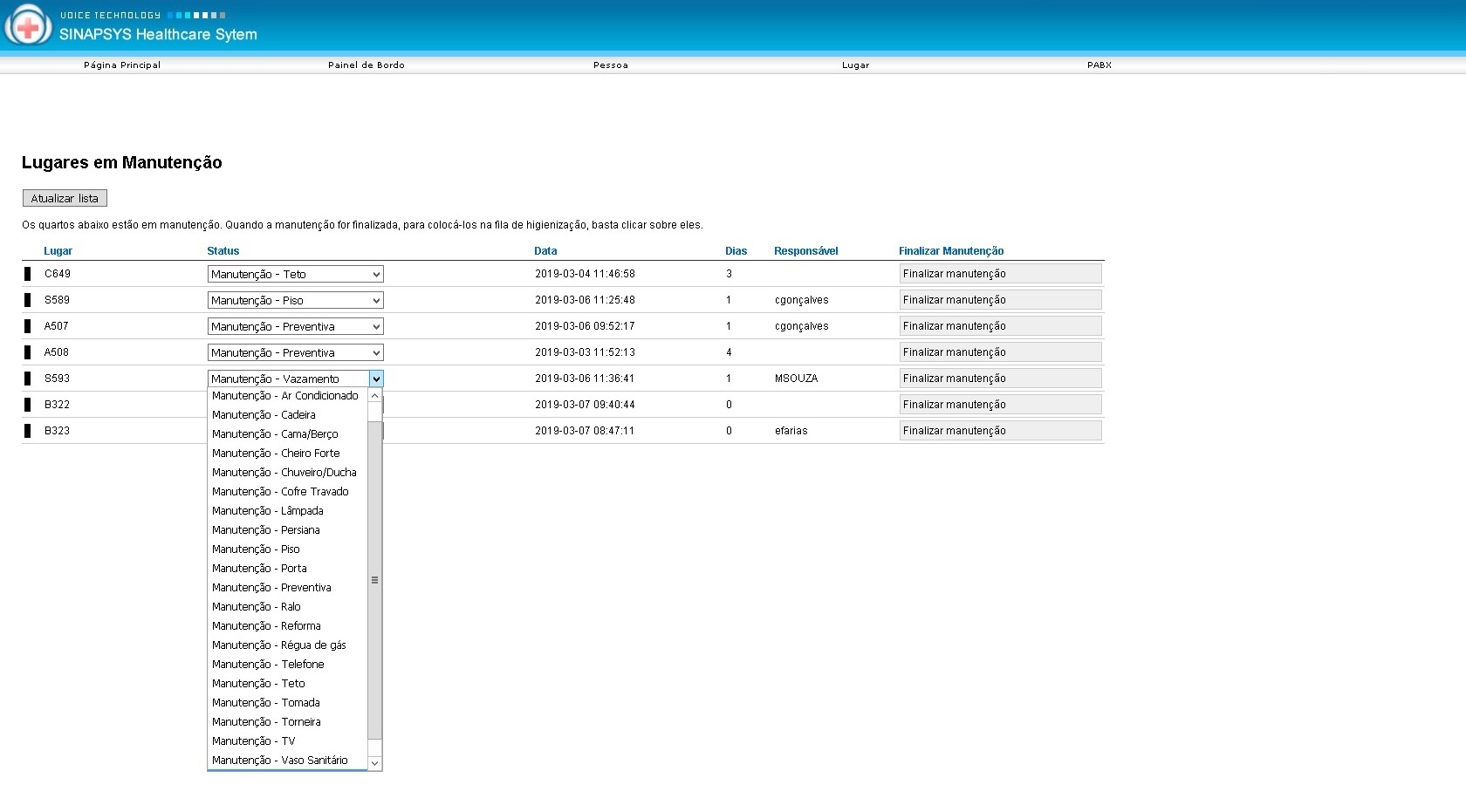Select 'Manutenção - Lâmpada' from the list
The width and height of the screenshot is (1466, 812).
(x=267, y=511)
